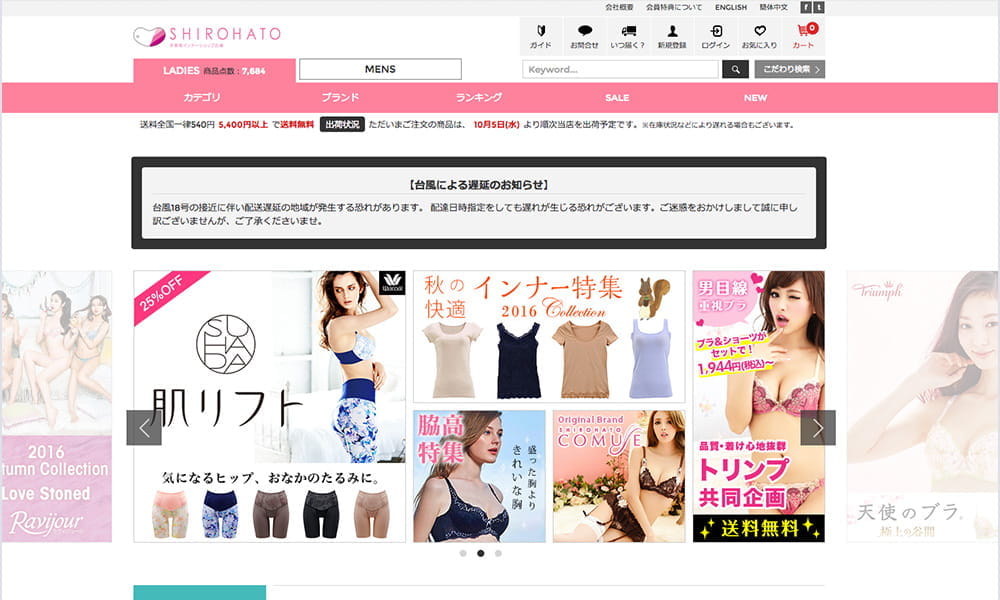Click the 新規登録 new registration icon
This screenshot has width=1000, height=600.
pyautogui.click(x=672, y=36)
